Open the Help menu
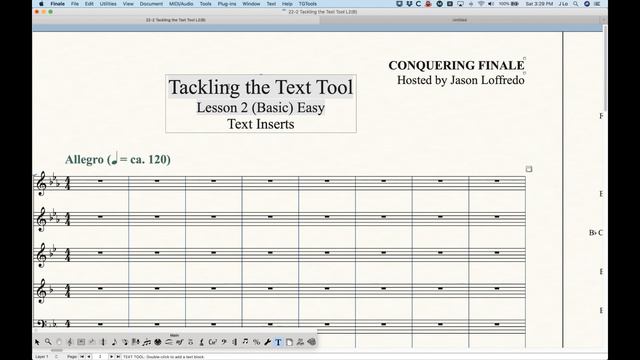640x360 pixels. coord(287,4)
